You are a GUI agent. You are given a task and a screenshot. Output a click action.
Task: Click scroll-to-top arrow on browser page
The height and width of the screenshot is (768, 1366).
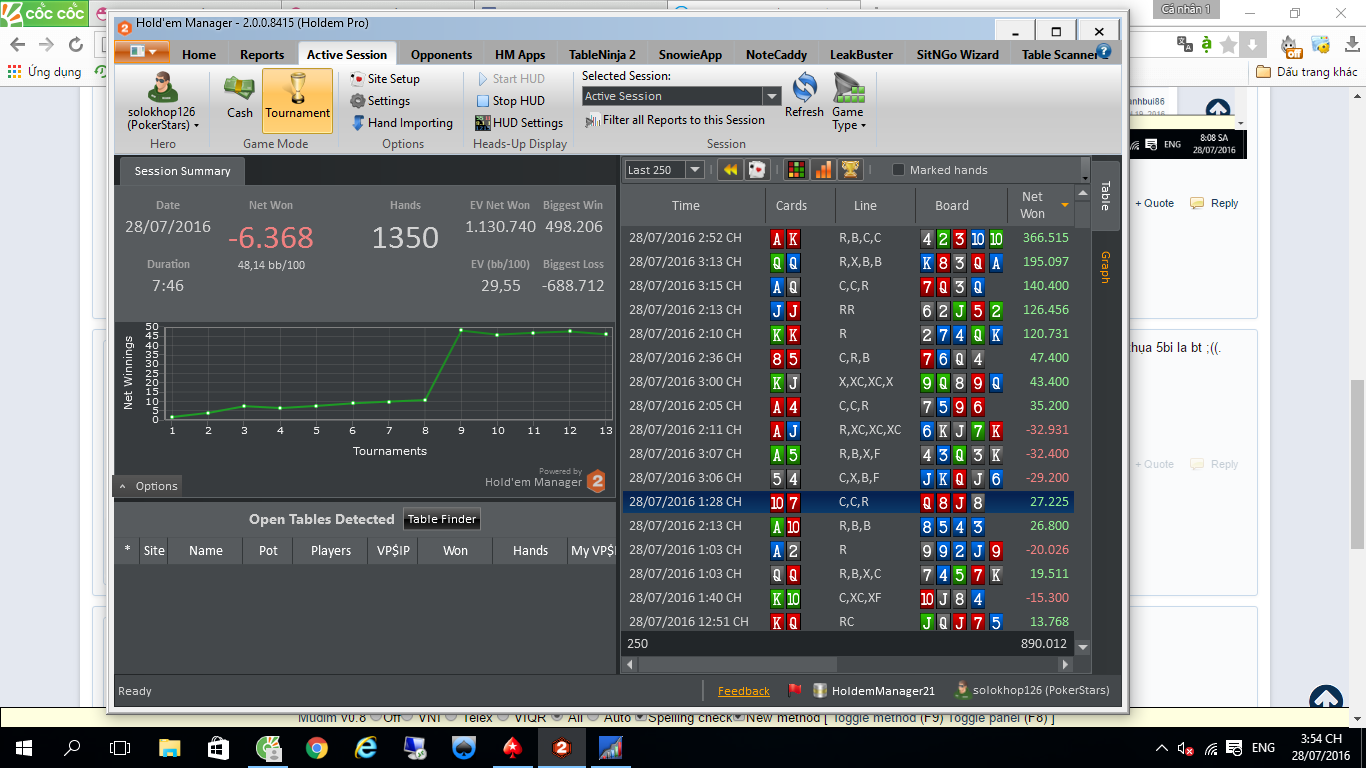(1325, 697)
